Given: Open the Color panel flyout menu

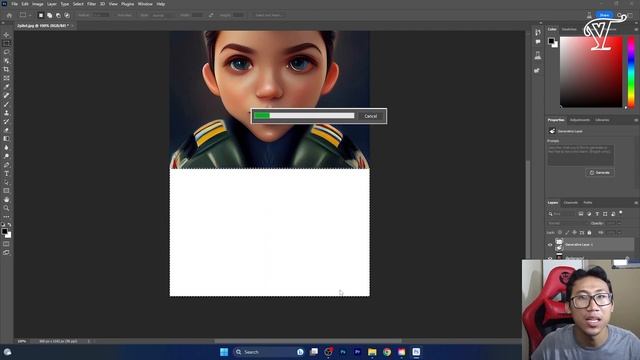Looking at the screenshot, I should pos(636,29).
